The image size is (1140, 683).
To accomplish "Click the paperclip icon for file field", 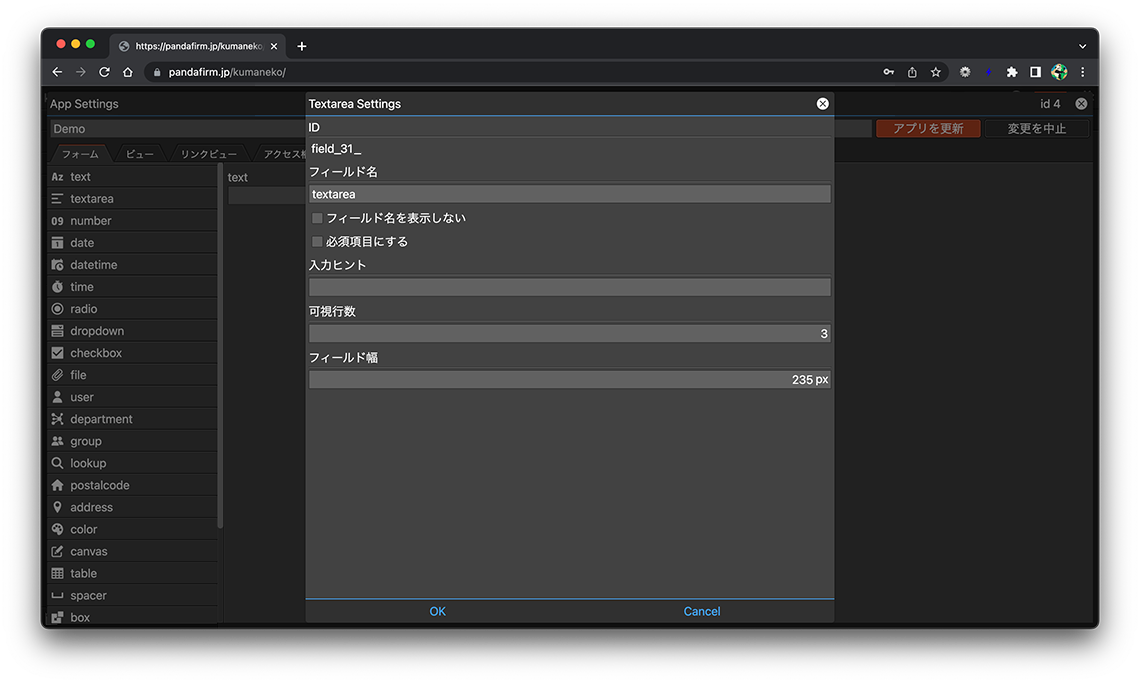I will [57, 375].
